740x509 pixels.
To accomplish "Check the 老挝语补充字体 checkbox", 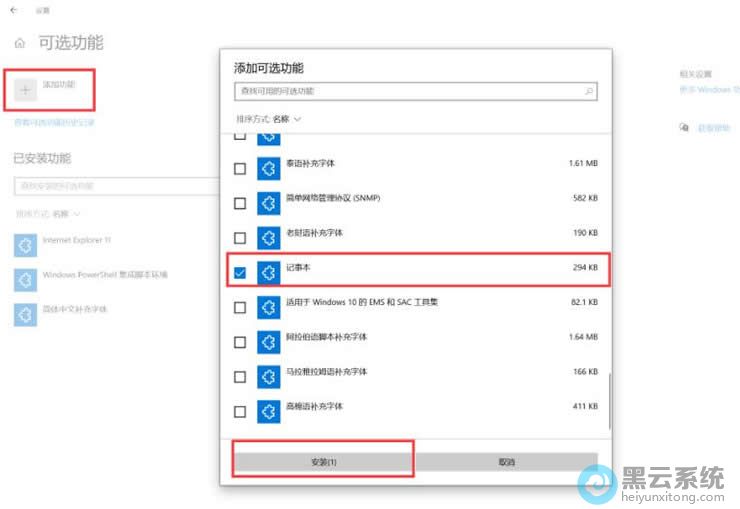I will [239, 238].
